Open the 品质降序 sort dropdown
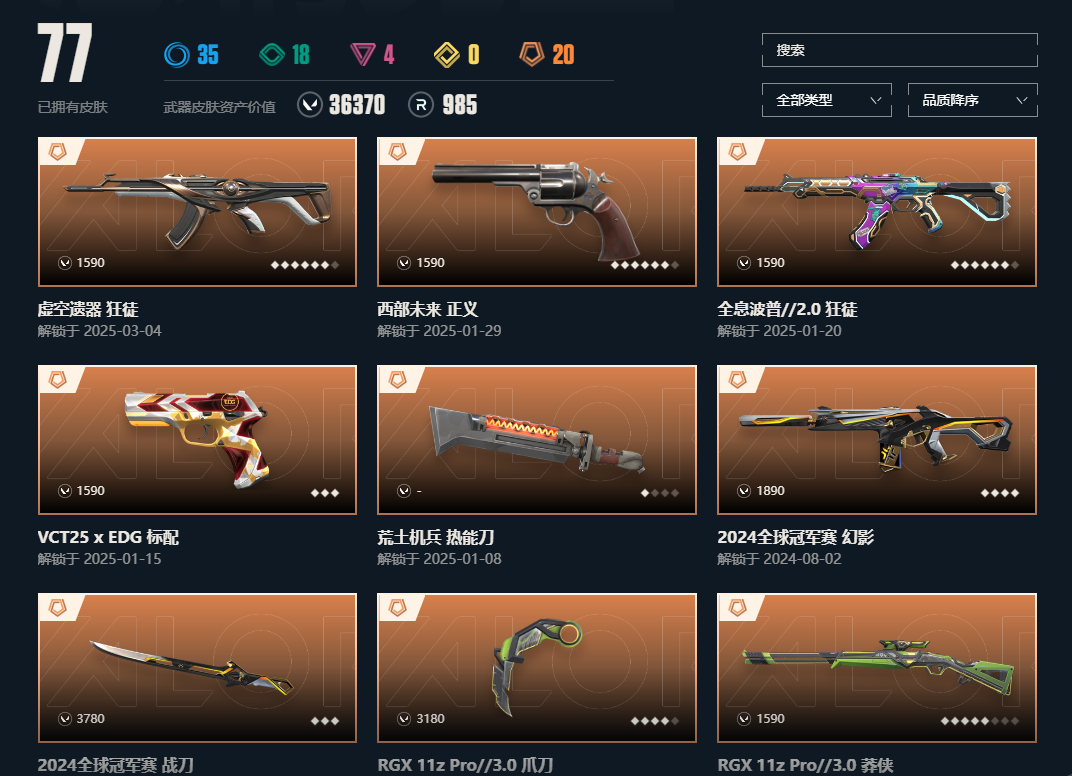 click(x=972, y=100)
